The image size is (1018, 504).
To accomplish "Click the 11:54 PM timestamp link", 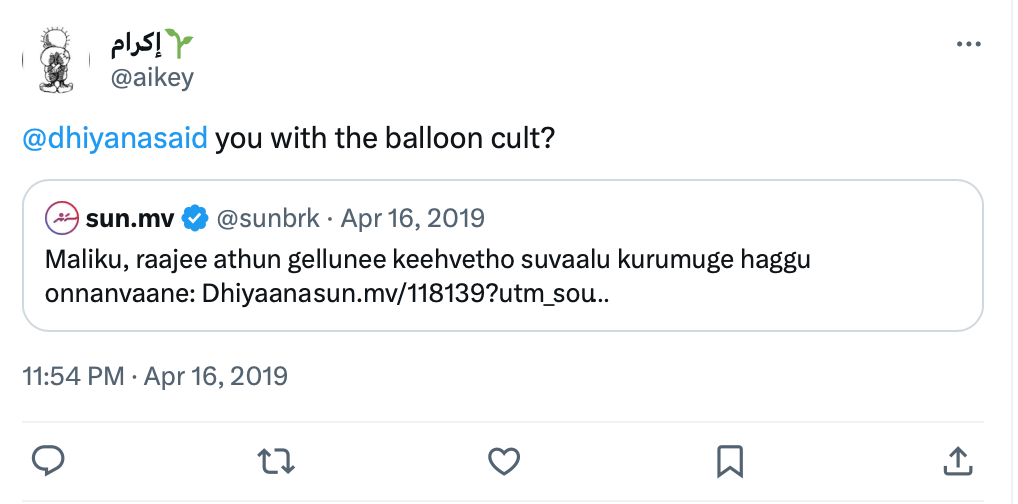I will (x=72, y=376).
